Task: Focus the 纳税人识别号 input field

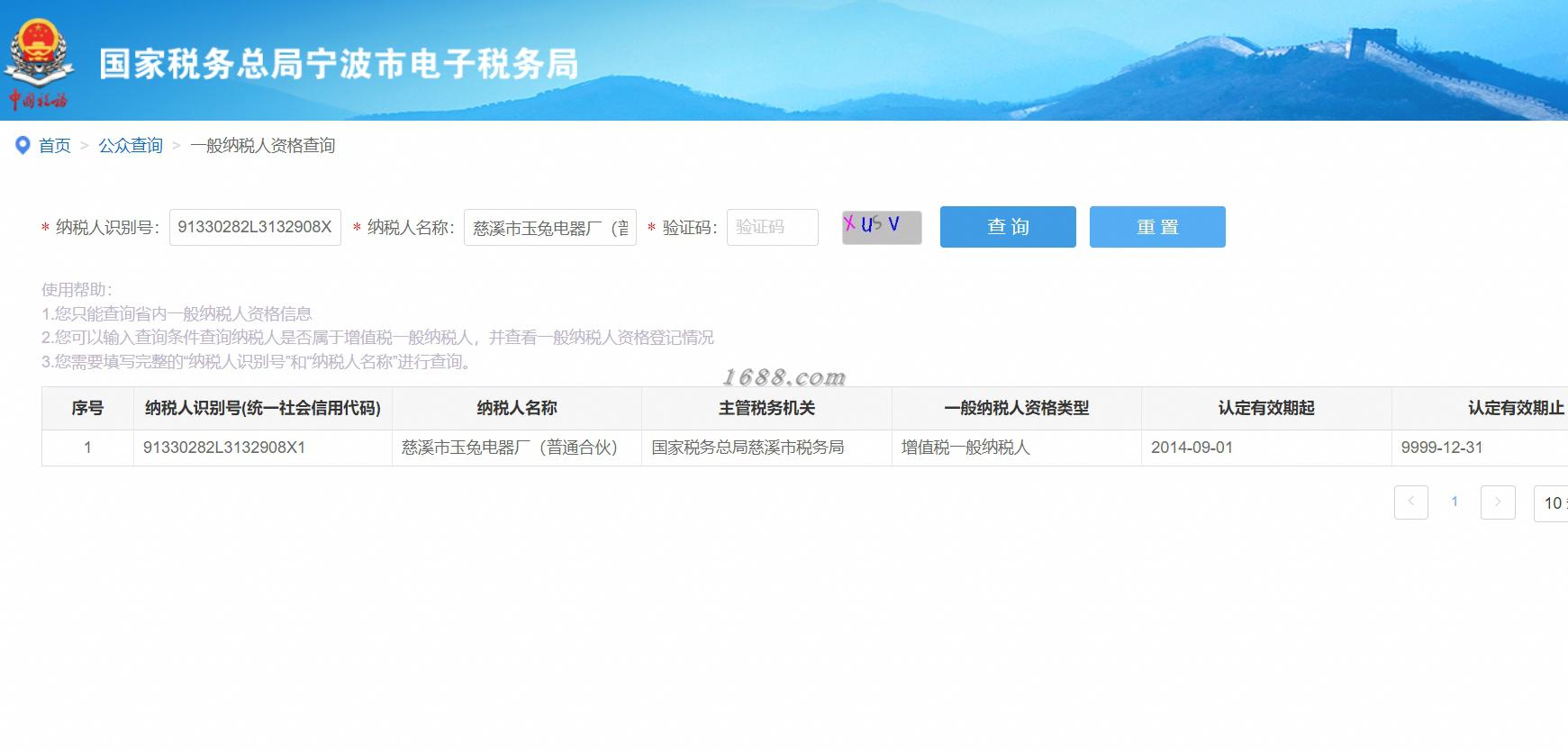Action: click(x=255, y=227)
